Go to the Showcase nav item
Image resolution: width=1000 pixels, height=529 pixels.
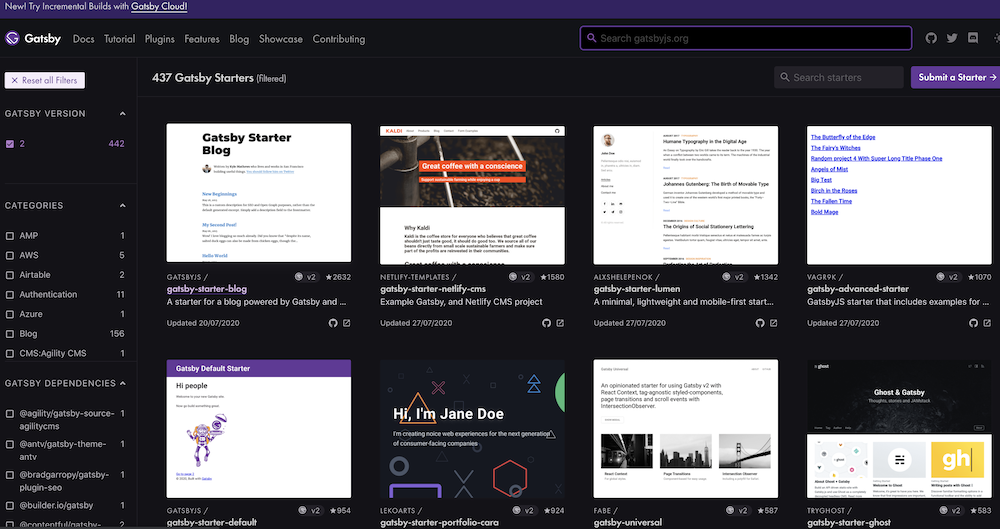(280, 39)
